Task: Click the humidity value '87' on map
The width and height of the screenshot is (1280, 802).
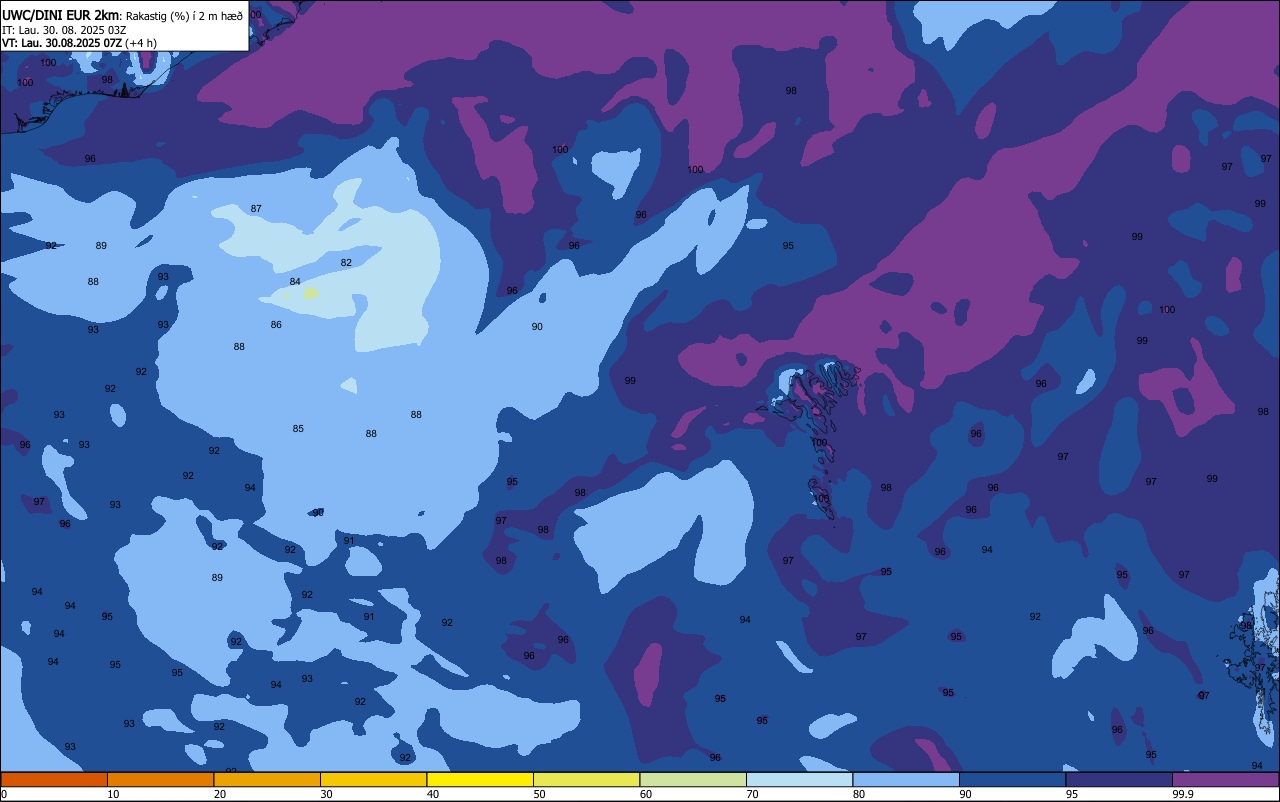Action: [256, 208]
